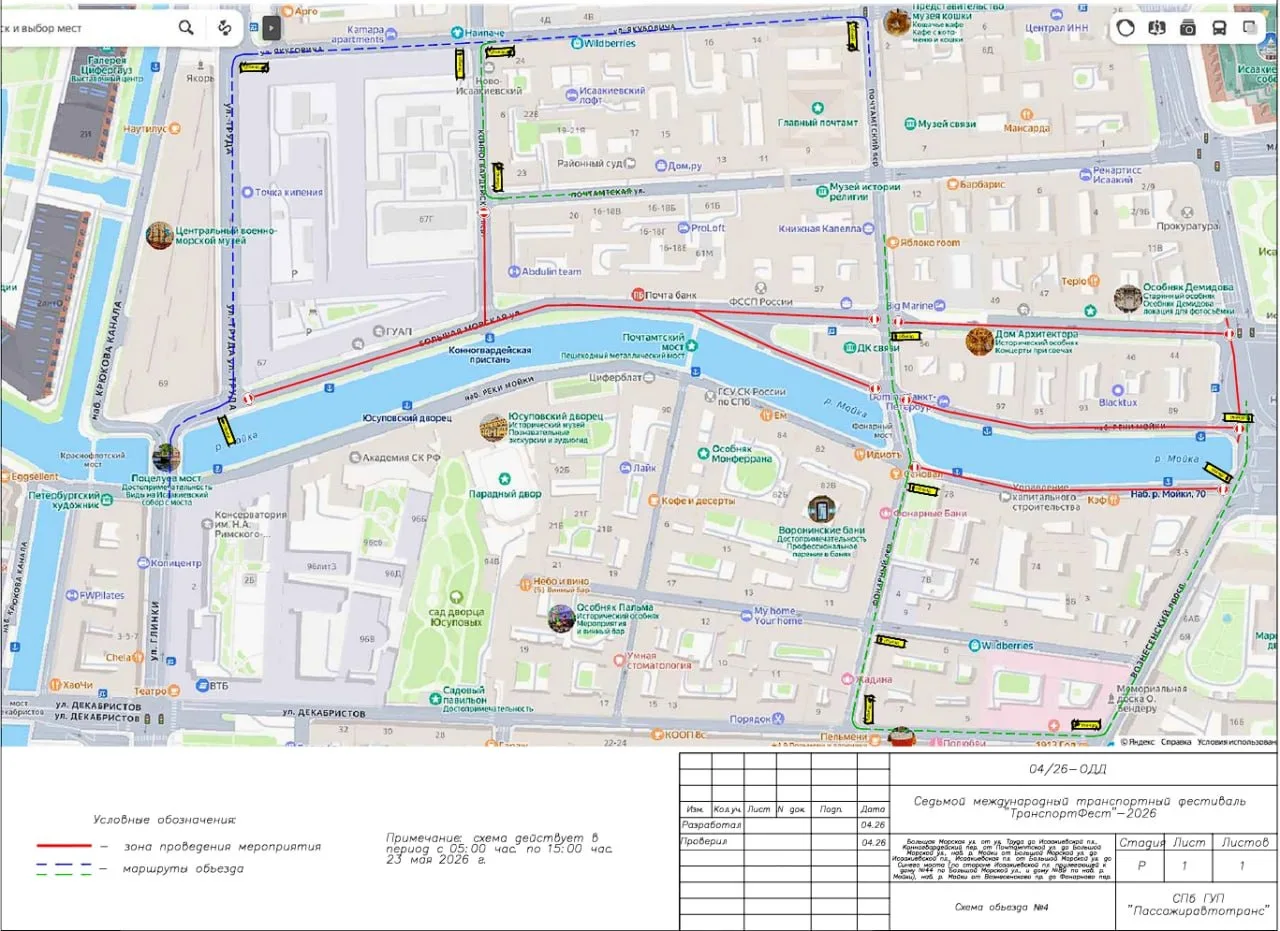Click the "Проверил" table cell
Image resolution: width=1280 pixels, height=931 pixels.
point(711,843)
